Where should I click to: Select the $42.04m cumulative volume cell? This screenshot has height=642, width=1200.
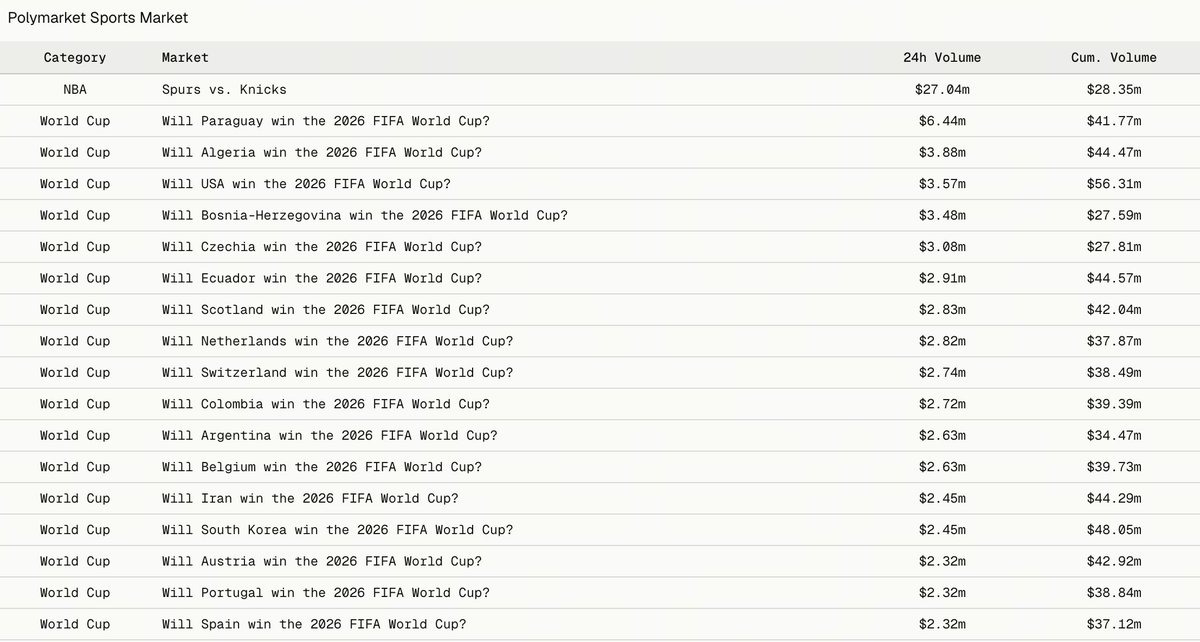(x=1113, y=310)
